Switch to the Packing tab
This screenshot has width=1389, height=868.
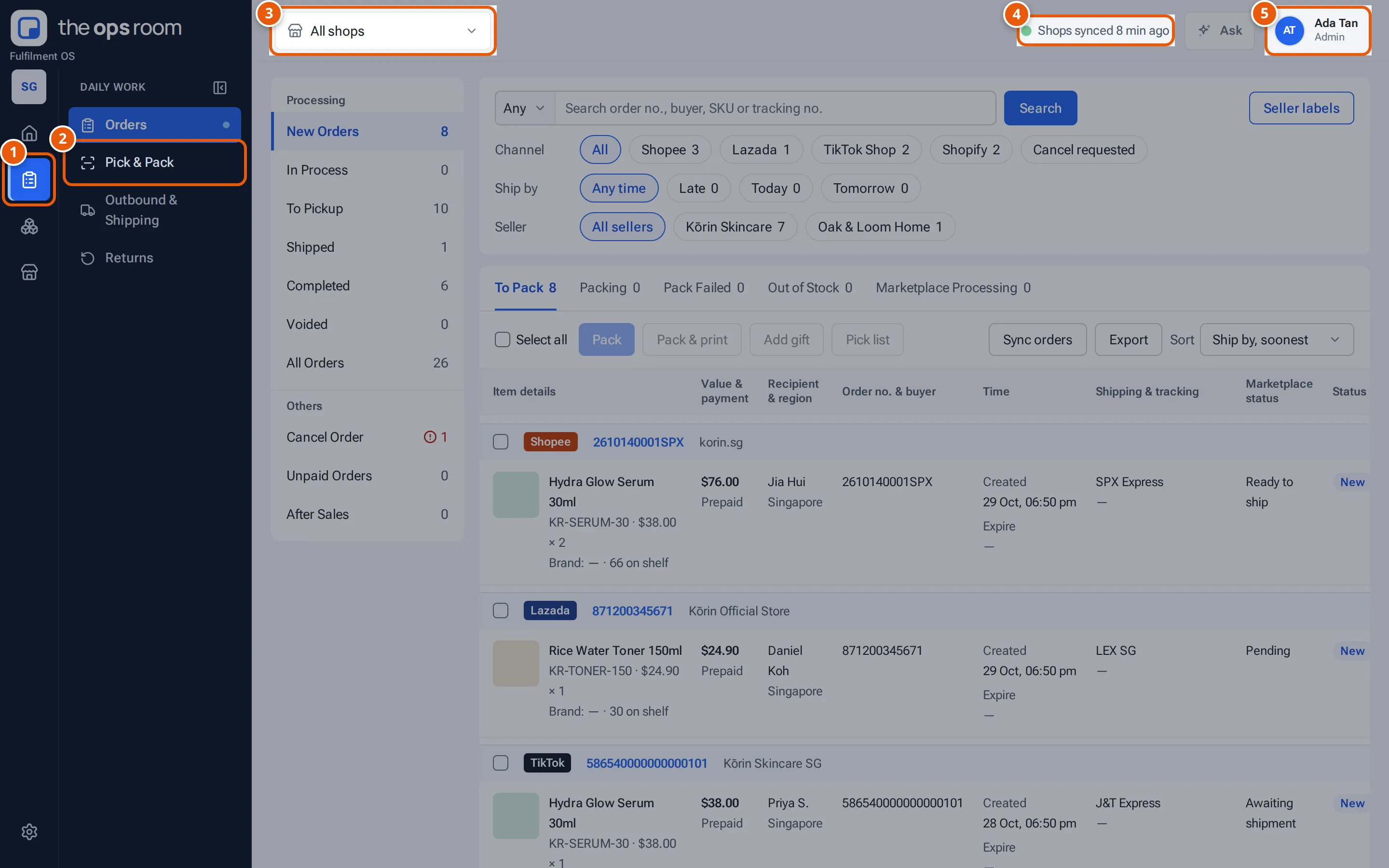610,287
